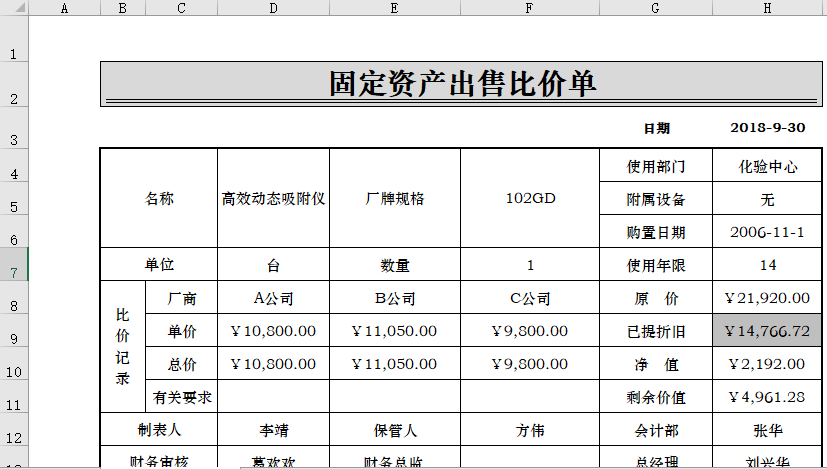Click the net value cell ¥2,192.00
Screen dimensions: 827x469
(x=767, y=364)
